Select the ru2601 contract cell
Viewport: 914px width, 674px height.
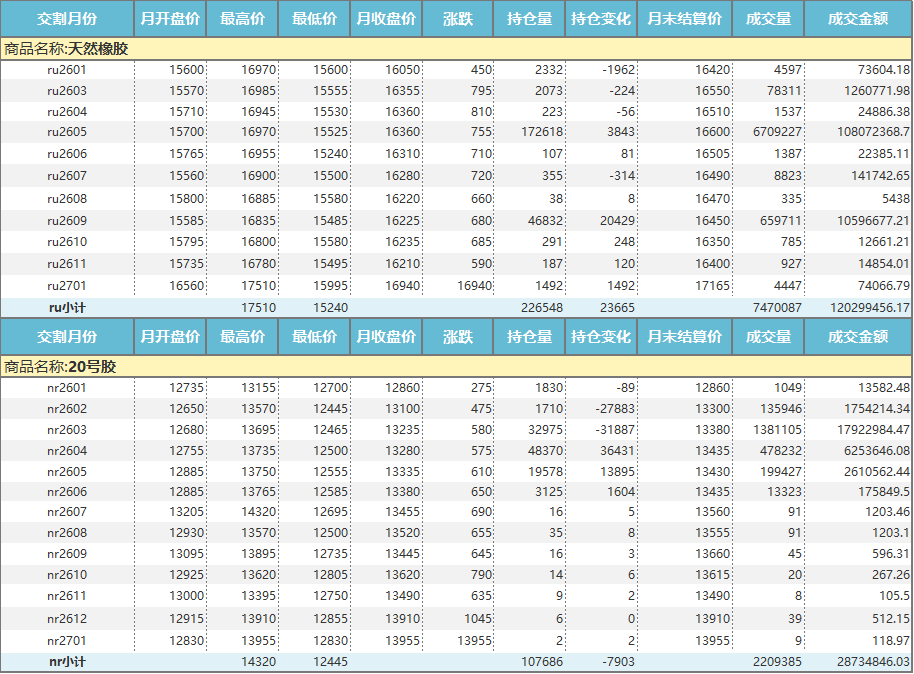(x=67, y=70)
